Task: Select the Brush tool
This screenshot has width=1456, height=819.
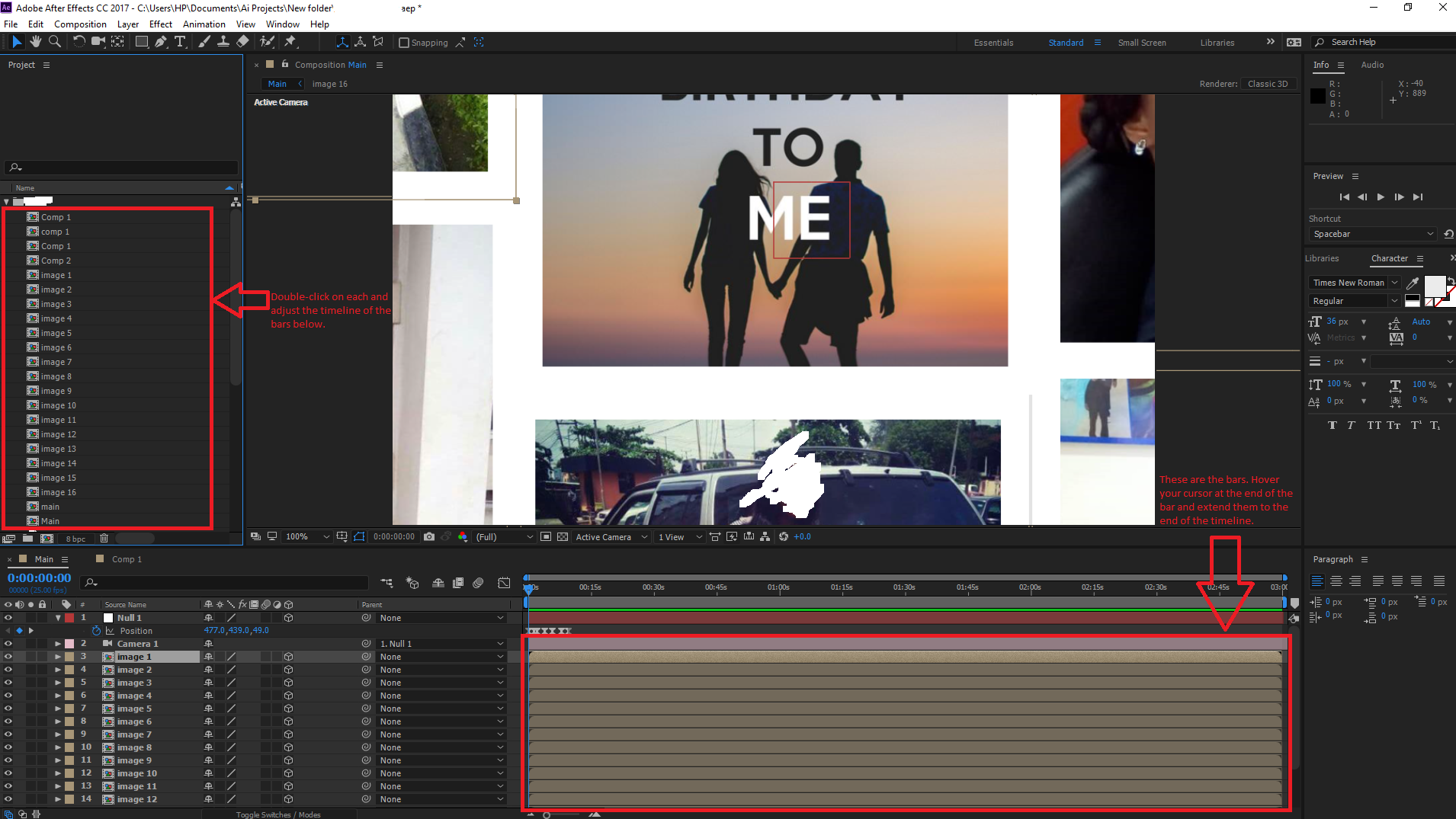Action: pyautogui.click(x=204, y=42)
